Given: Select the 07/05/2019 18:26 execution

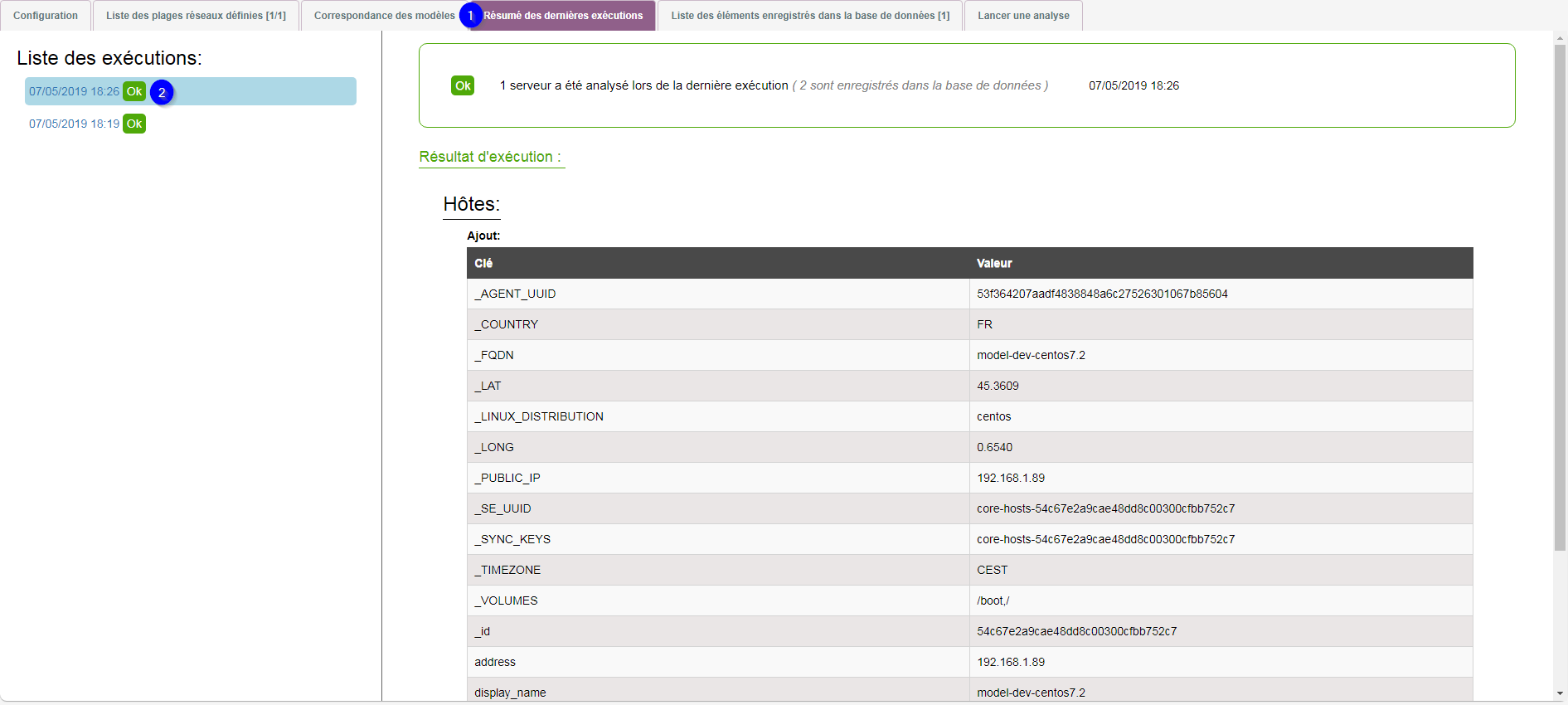Looking at the screenshot, I should click(x=74, y=91).
